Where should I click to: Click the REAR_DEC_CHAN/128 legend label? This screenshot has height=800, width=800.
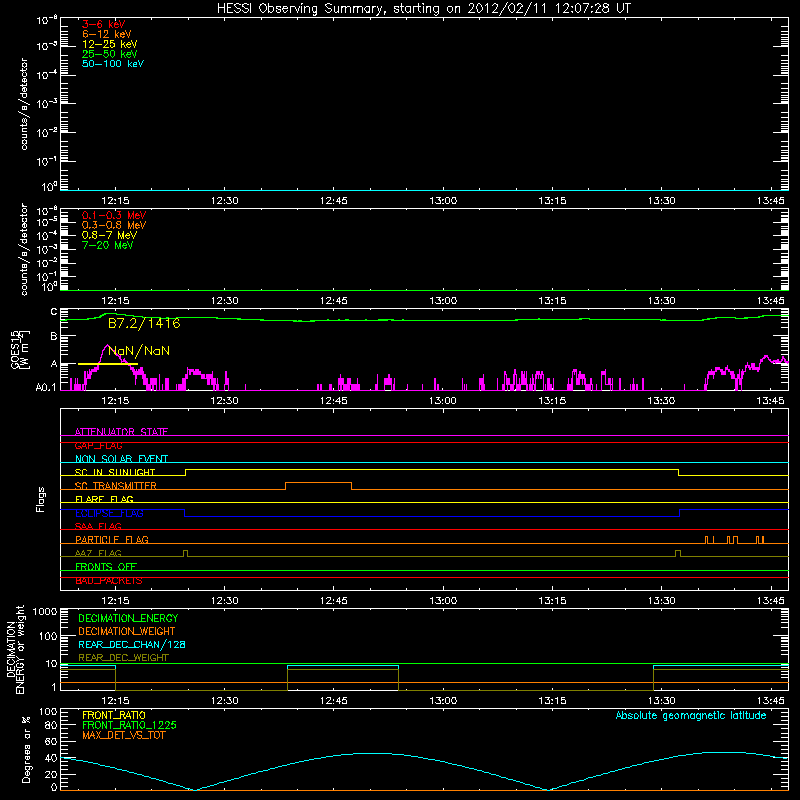pyautogui.click(x=132, y=644)
